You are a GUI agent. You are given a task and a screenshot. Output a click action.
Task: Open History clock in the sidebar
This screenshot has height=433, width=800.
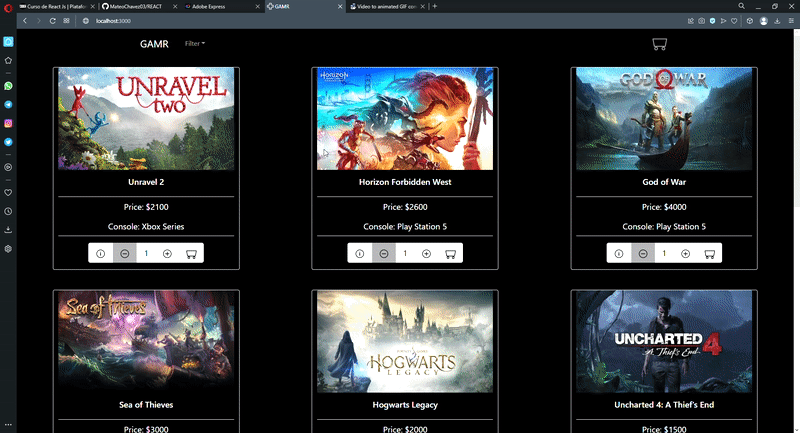(x=8, y=211)
